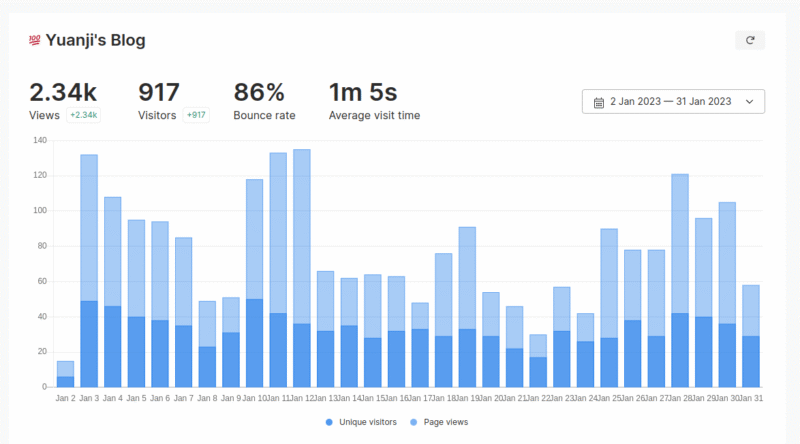Click the Unique visitors legend color dot
The width and height of the screenshot is (800, 444).
(329, 422)
